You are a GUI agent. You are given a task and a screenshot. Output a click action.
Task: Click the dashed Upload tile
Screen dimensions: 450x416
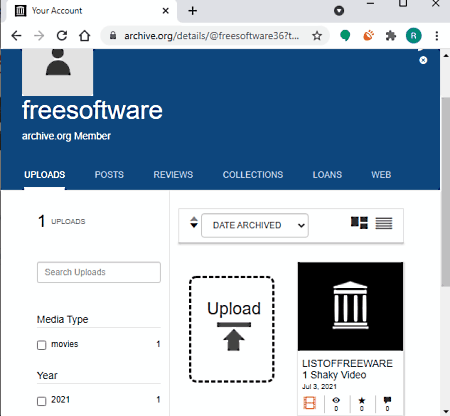[x=232, y=329]
